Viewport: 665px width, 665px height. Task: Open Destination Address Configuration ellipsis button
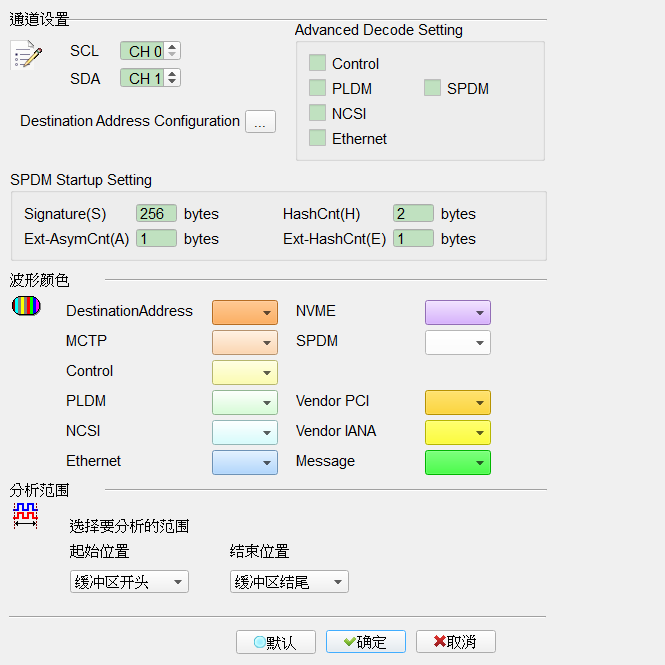tap(260, 122)
